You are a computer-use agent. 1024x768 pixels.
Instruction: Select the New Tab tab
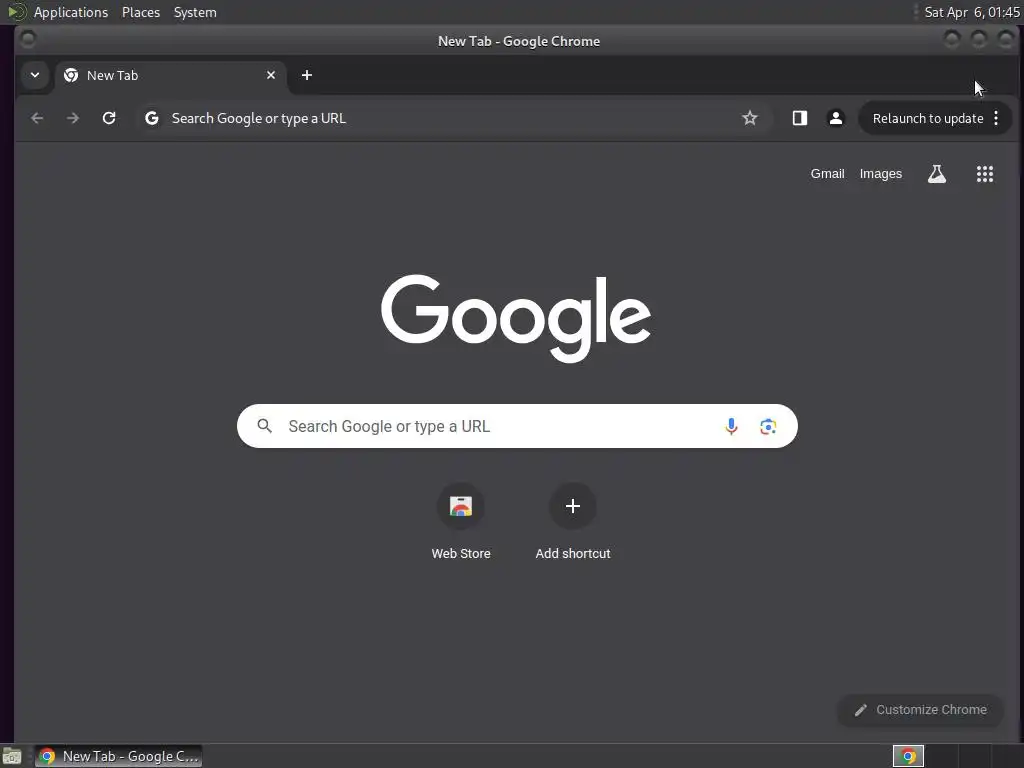170,75
